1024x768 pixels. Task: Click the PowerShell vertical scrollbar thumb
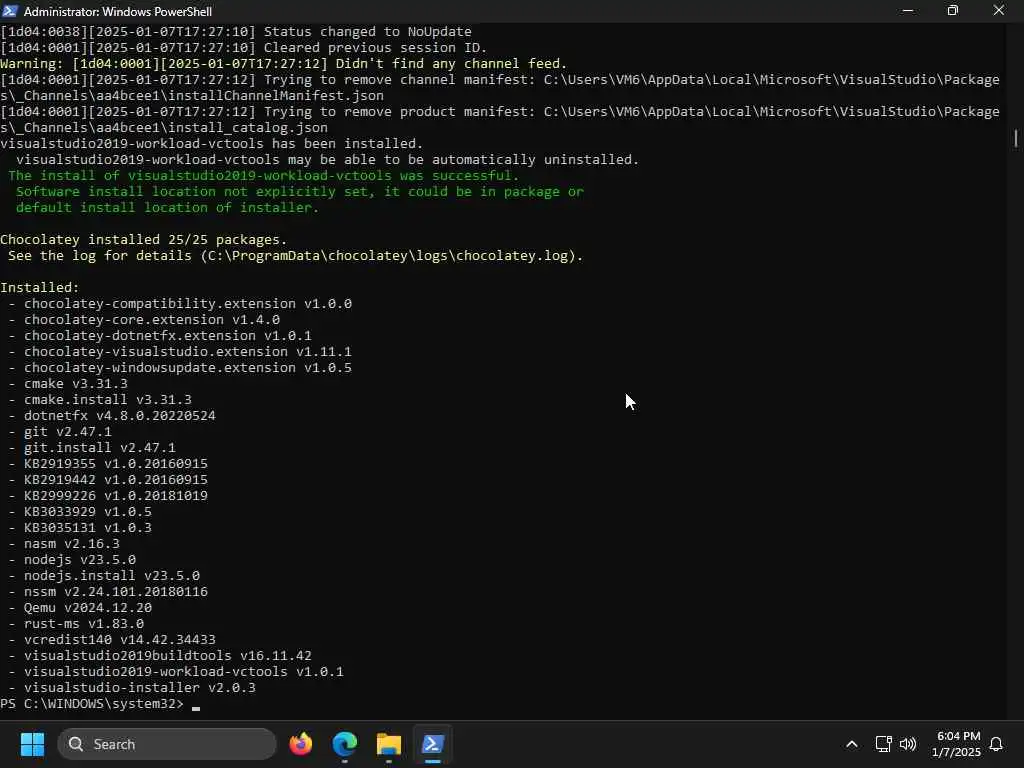(1016, 138)
